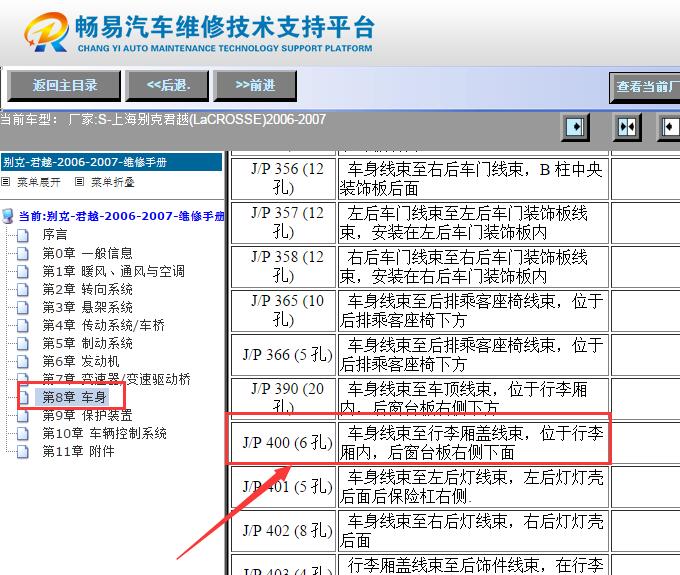Viewport: 680px width, 575px height.
Task: Open the 序言 chapter
Action: coord(55,235)
